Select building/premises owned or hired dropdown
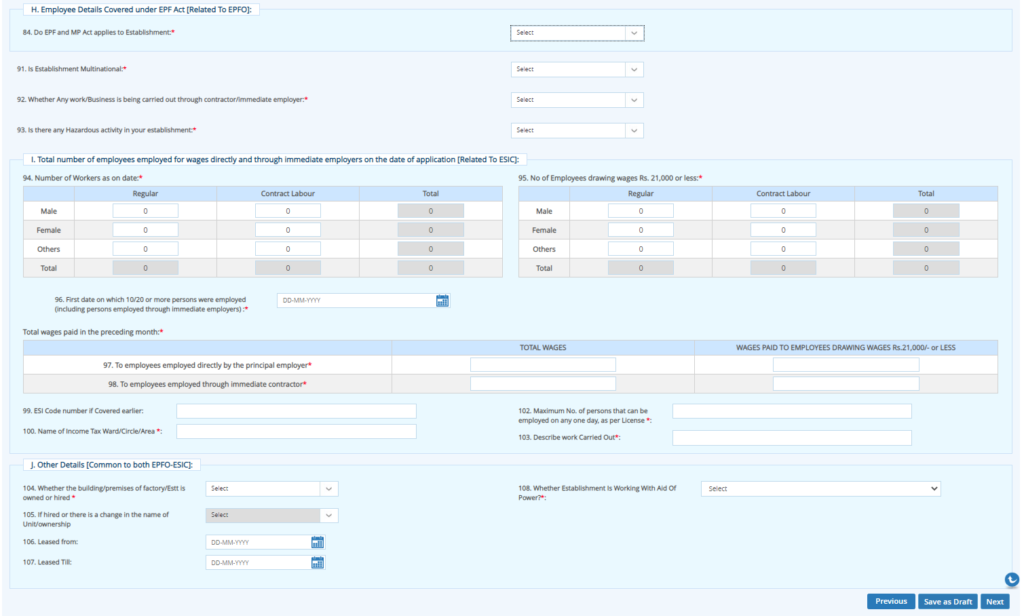 (x=272, y=488)
